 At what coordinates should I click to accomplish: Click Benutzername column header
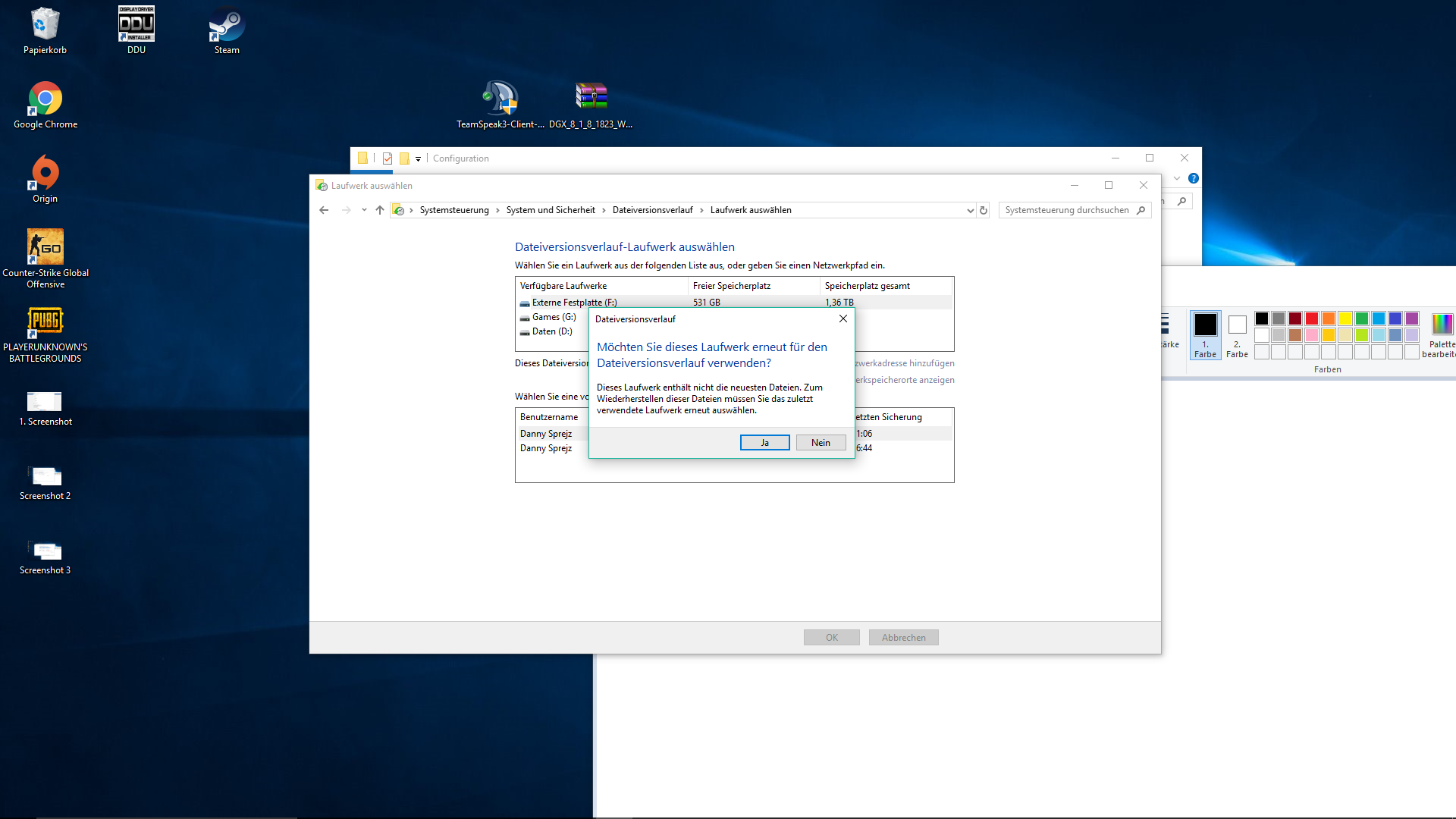[x=553, y=417]
